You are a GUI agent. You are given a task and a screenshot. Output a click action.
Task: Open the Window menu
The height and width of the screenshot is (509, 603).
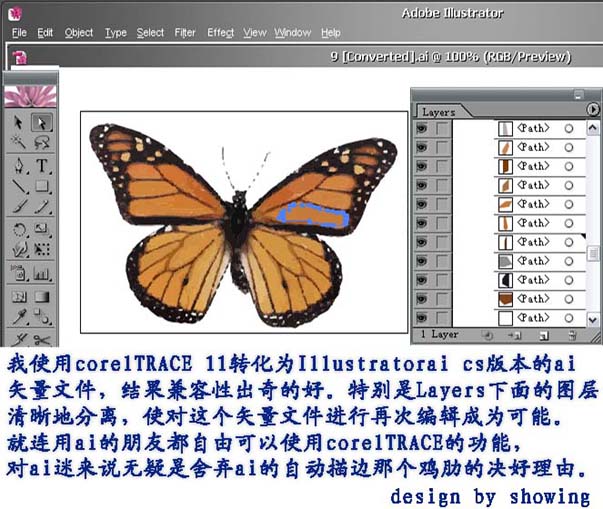coord(293,33)
